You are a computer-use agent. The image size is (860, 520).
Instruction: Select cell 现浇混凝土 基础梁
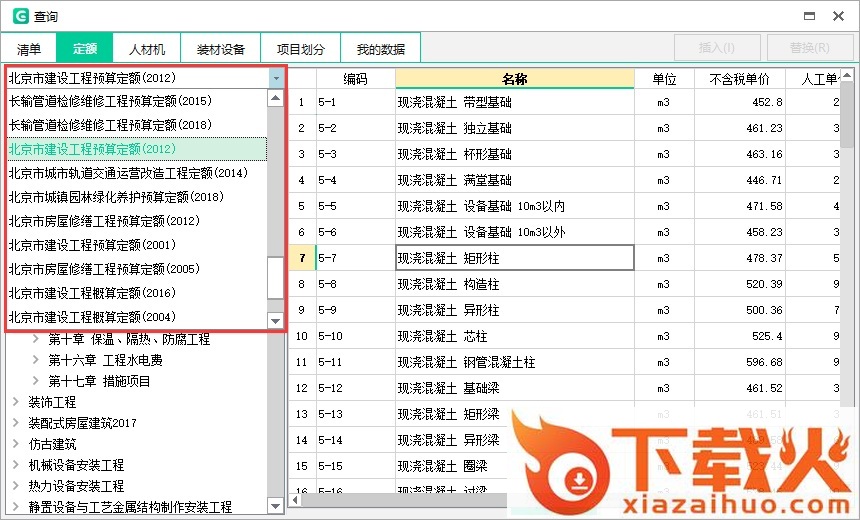point(514,388)
